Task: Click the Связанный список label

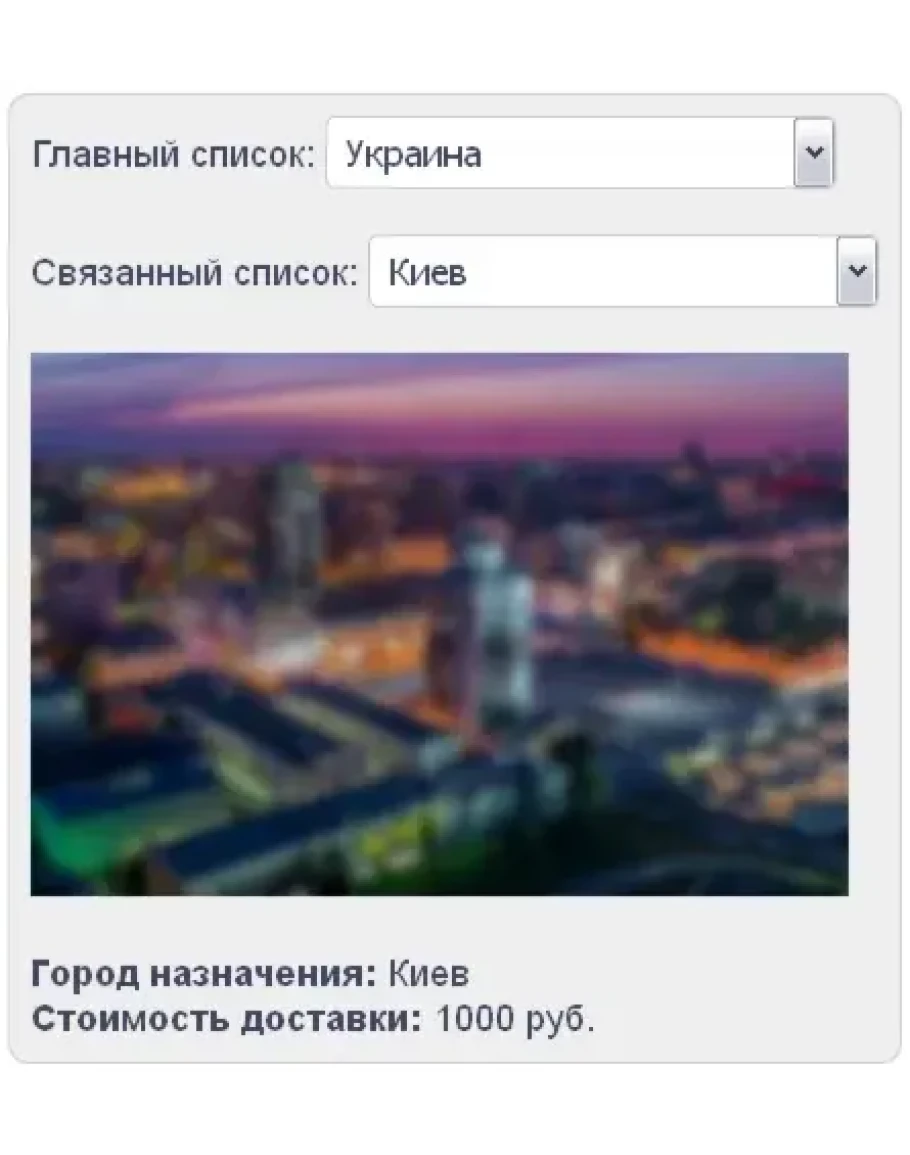Action: click(194, 273)
